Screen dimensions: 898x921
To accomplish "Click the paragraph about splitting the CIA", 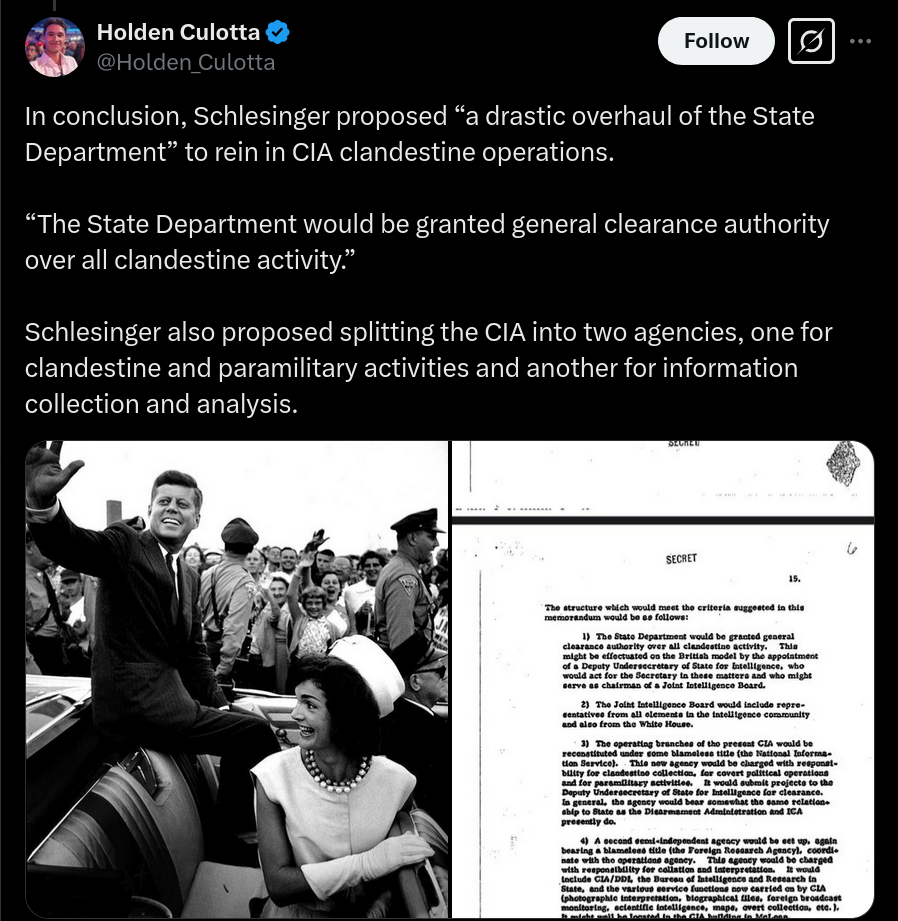I will (x=429, y=368).
